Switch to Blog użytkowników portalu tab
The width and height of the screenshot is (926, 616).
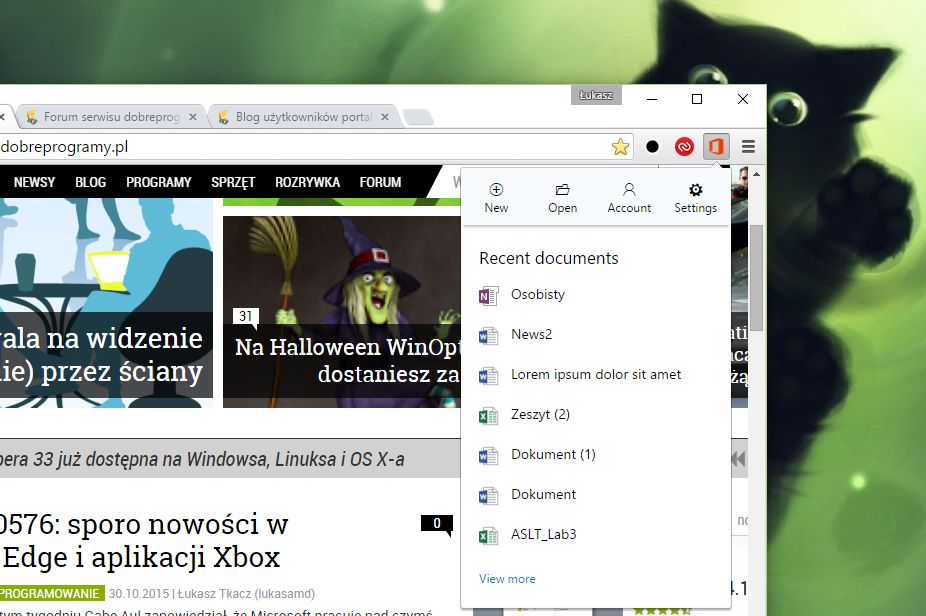(302, 117)
